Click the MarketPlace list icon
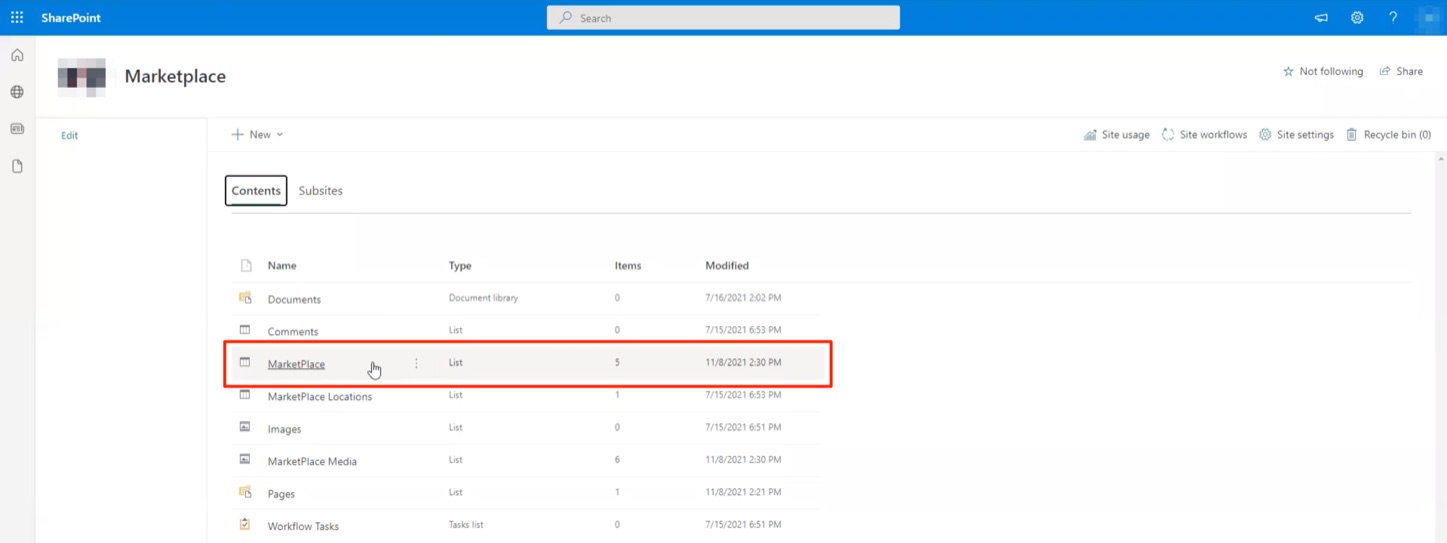1447x543 pixels. pos(245,362)
